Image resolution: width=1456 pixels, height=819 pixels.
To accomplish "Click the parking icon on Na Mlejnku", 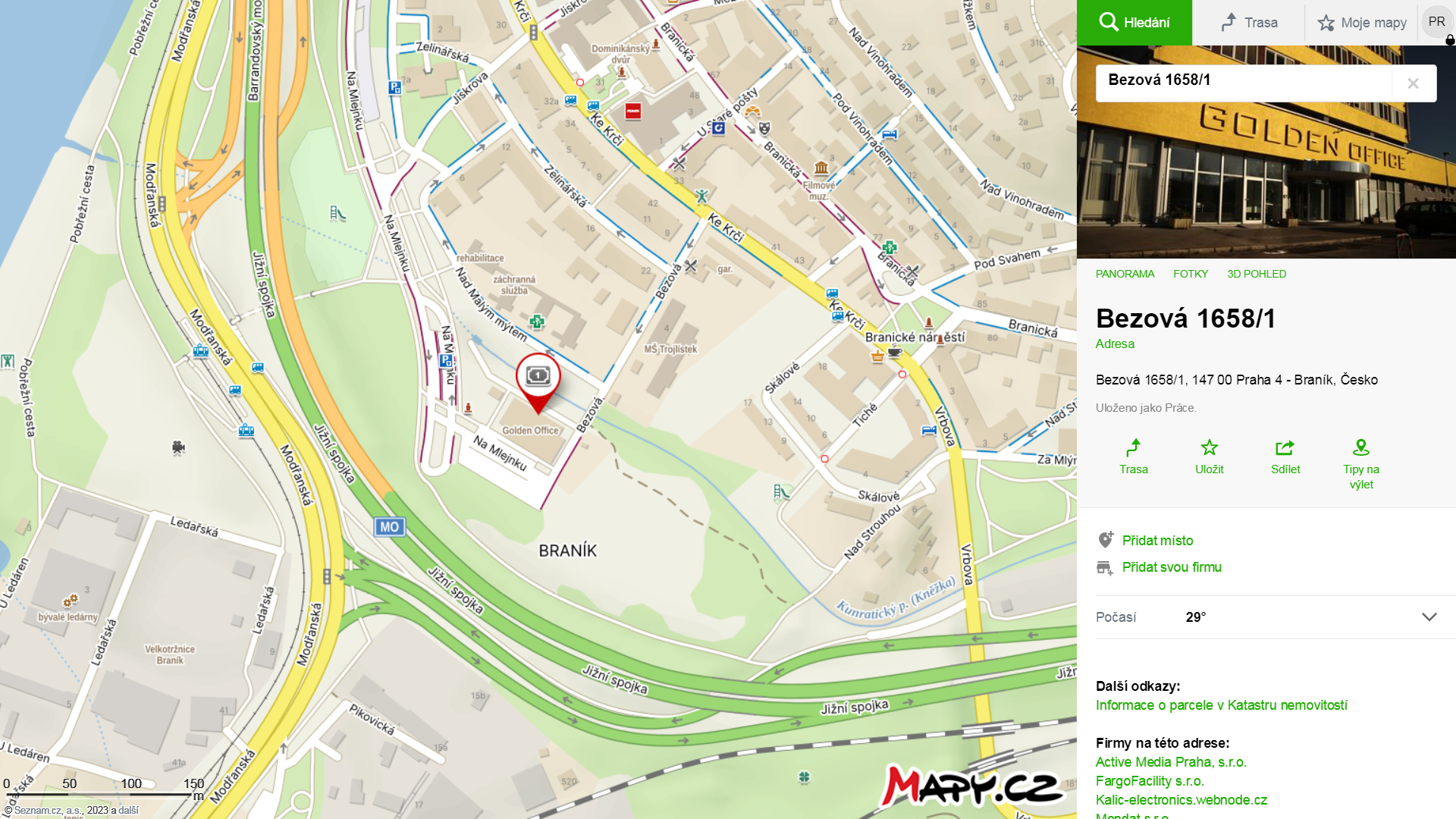I will [446, 361].
